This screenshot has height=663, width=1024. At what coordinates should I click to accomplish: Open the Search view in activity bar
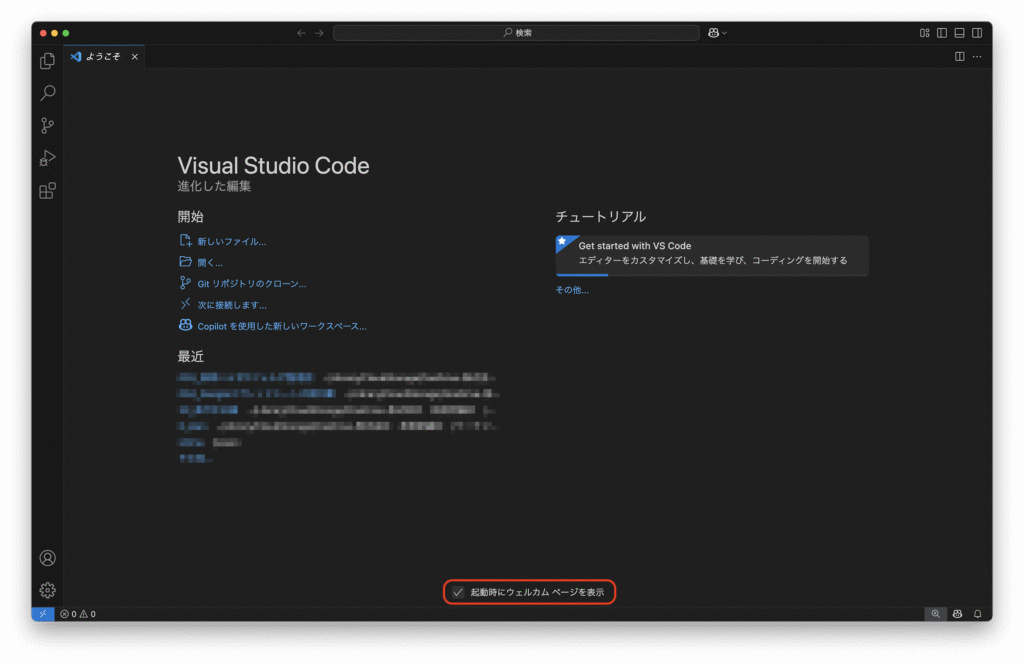[48, 93]
